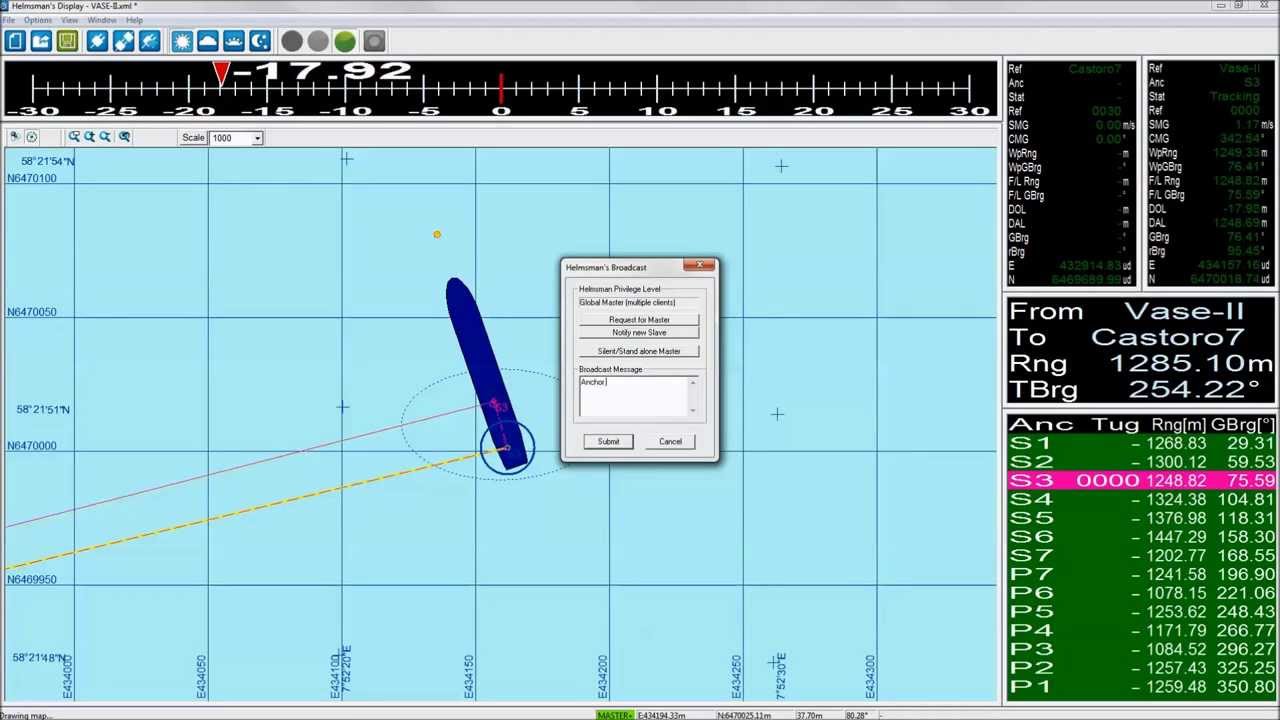Click Notify new Slave button
Screen dimensions: 1280x720
tap(639, 333)
